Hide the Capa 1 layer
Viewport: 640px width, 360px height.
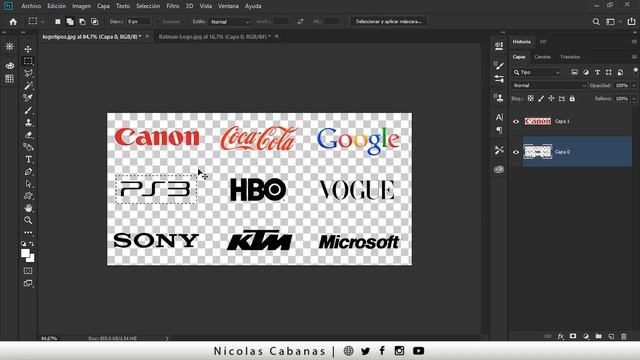pos(516,122)
